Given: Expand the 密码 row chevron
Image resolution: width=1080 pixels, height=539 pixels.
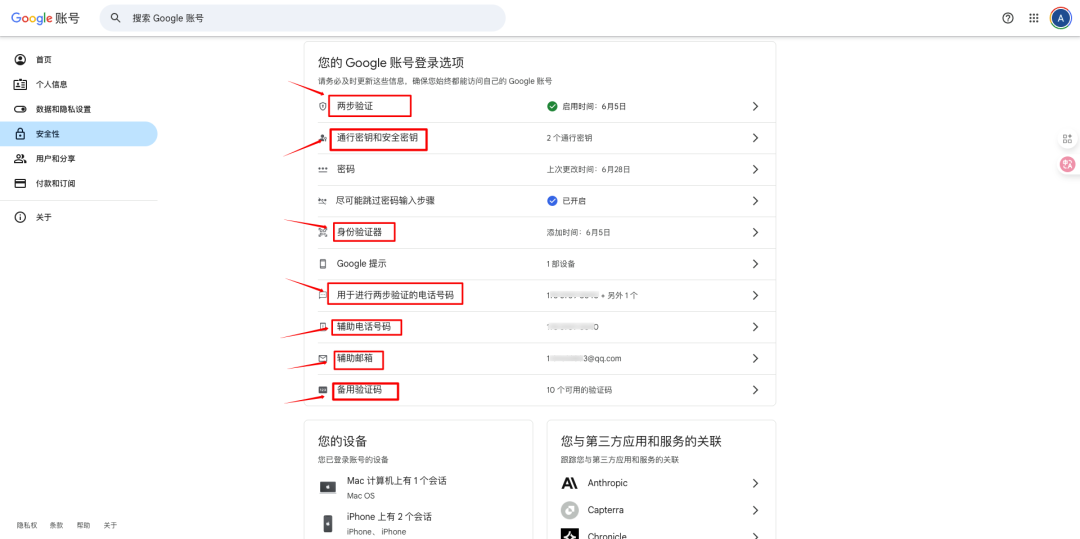Looking at the screenshot, I should point(756,169).
